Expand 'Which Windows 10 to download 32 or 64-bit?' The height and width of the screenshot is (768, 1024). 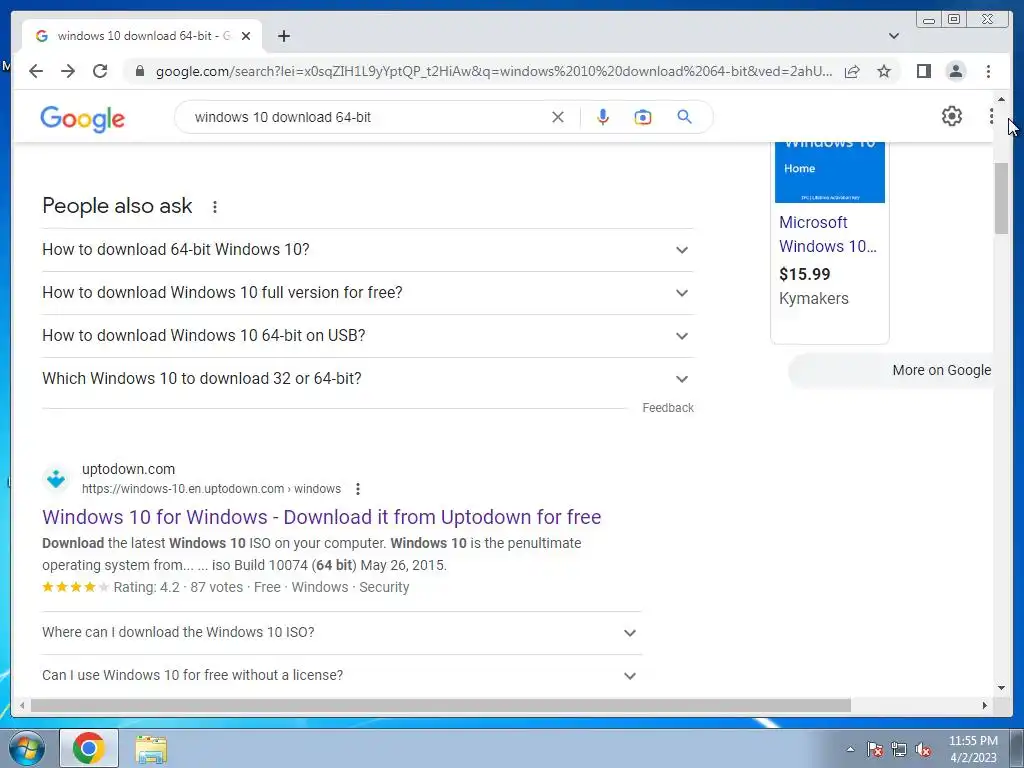pyautogui.click(x=368, y=379)
